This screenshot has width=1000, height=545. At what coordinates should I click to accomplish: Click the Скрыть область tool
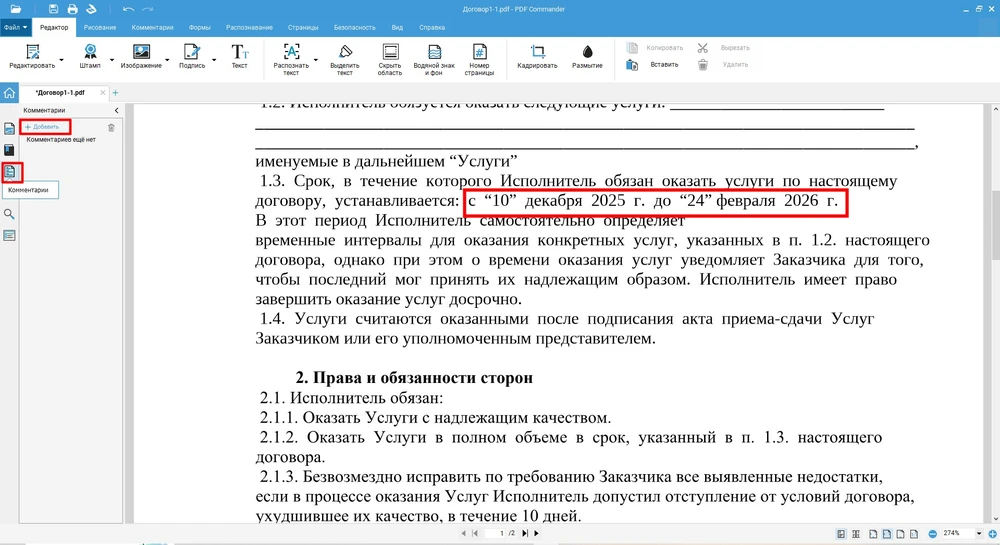coord(390,57)
